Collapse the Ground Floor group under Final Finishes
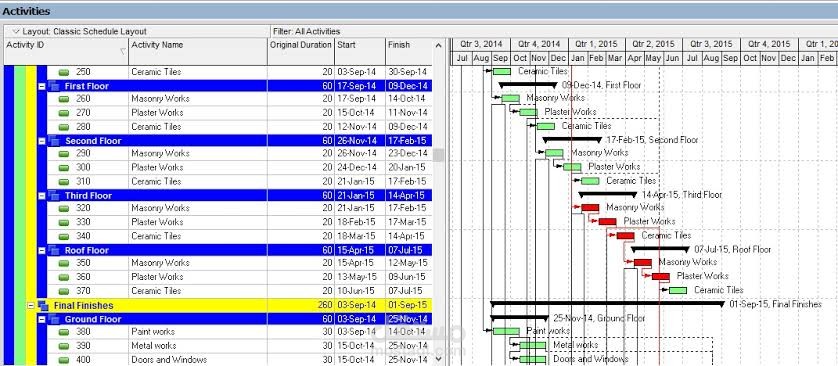This screenshot has height=366, width=838. pyautogui.click(x=42, y=320)
